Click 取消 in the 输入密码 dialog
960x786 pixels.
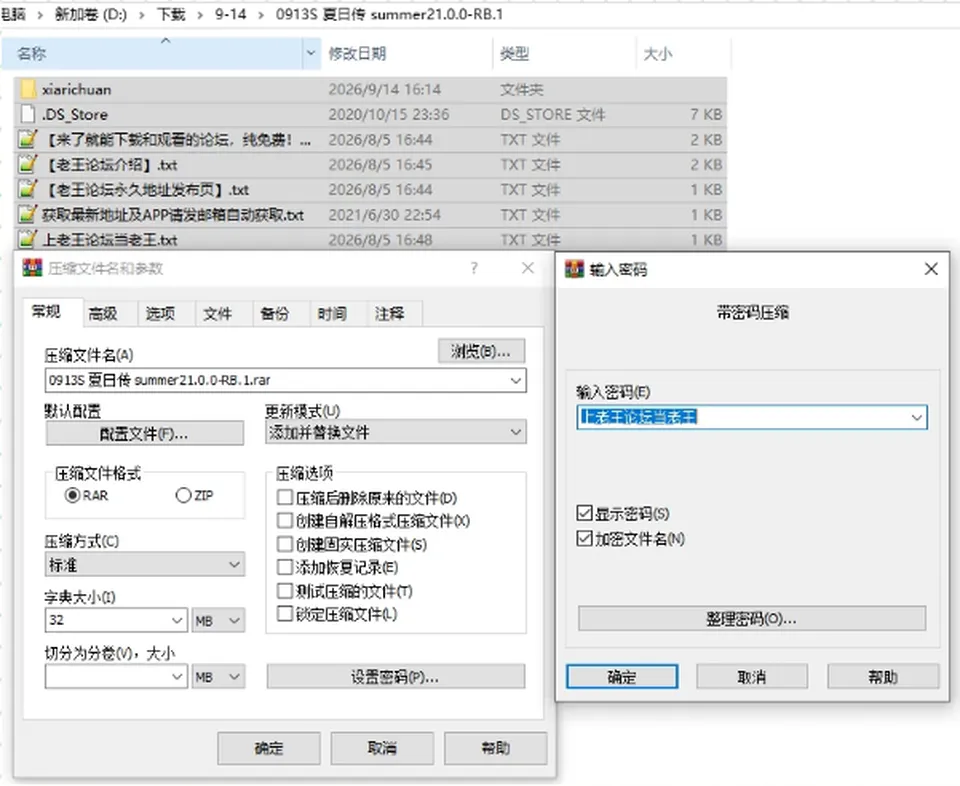(x=752, y=676)
